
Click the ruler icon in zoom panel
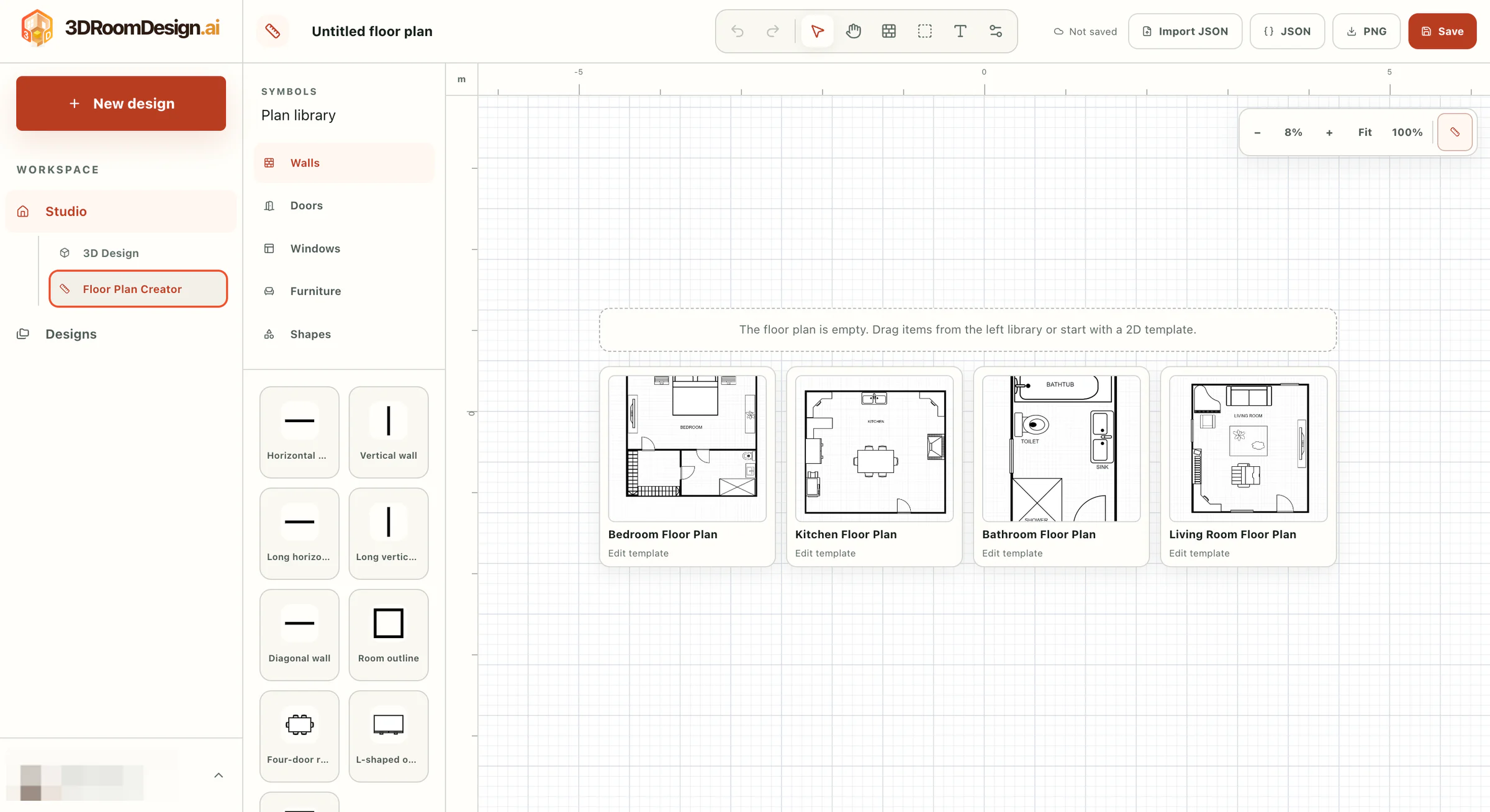(x=1455, y=132)
